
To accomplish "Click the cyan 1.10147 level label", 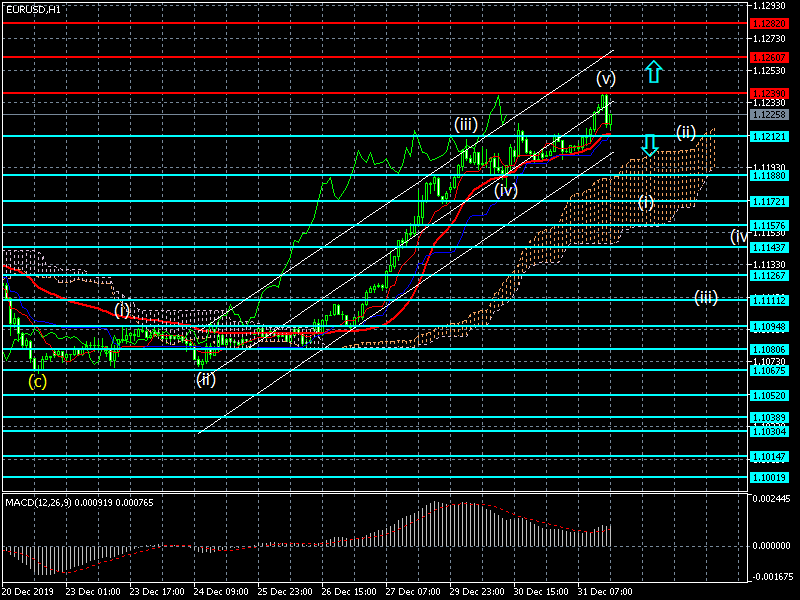I will (x=770, y=457).
